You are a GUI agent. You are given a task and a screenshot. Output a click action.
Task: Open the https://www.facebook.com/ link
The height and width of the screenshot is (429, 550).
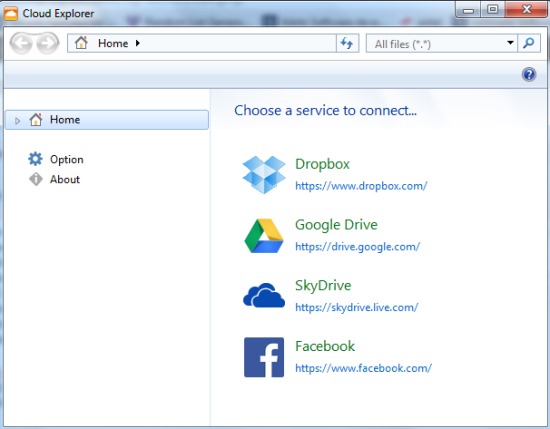click(363, 368)
